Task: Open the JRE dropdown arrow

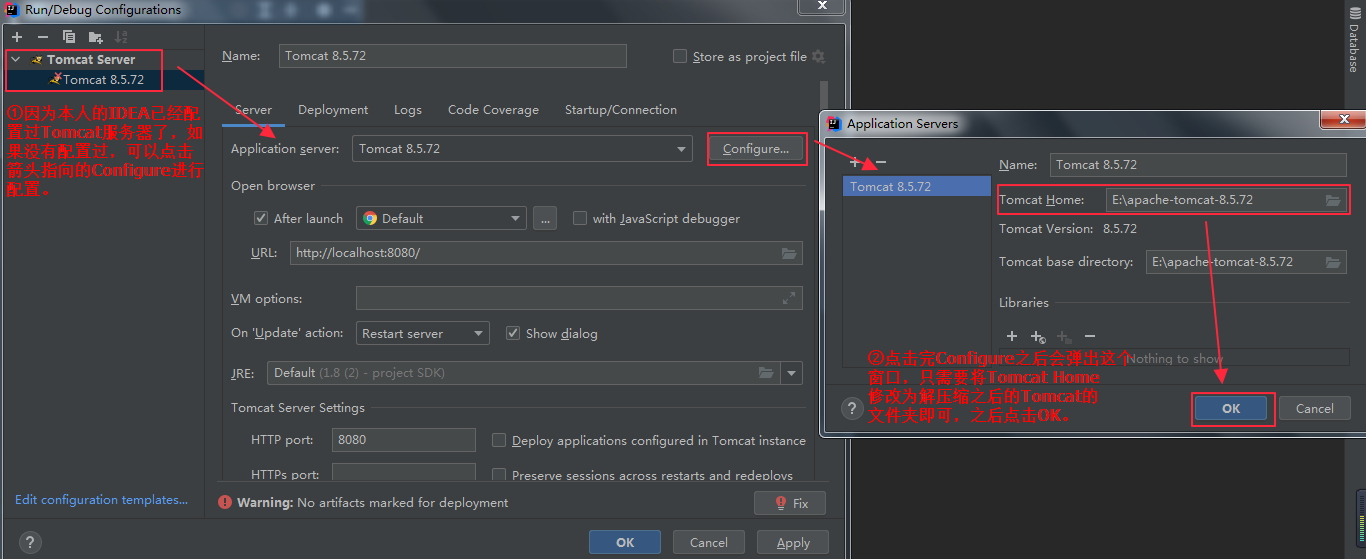Action: [x=792, y=373]
